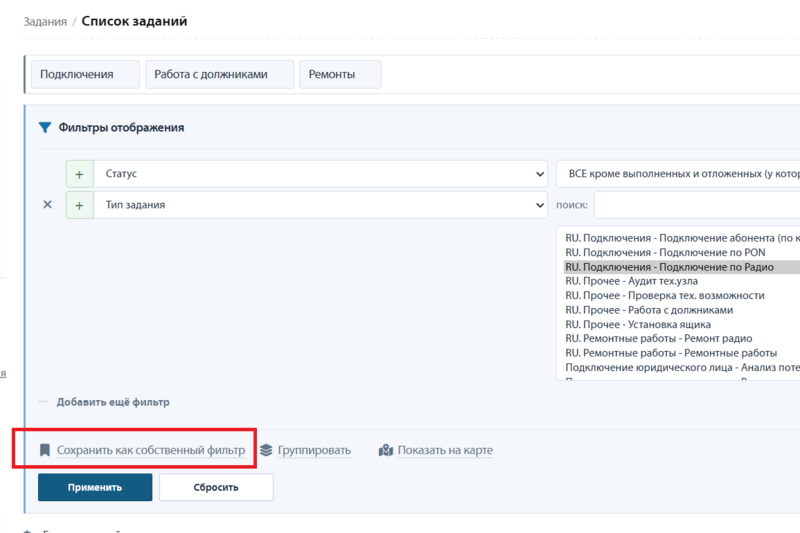The image size is (800, 533).
Task: Click the Сбросить button
Action: (216, 487)
